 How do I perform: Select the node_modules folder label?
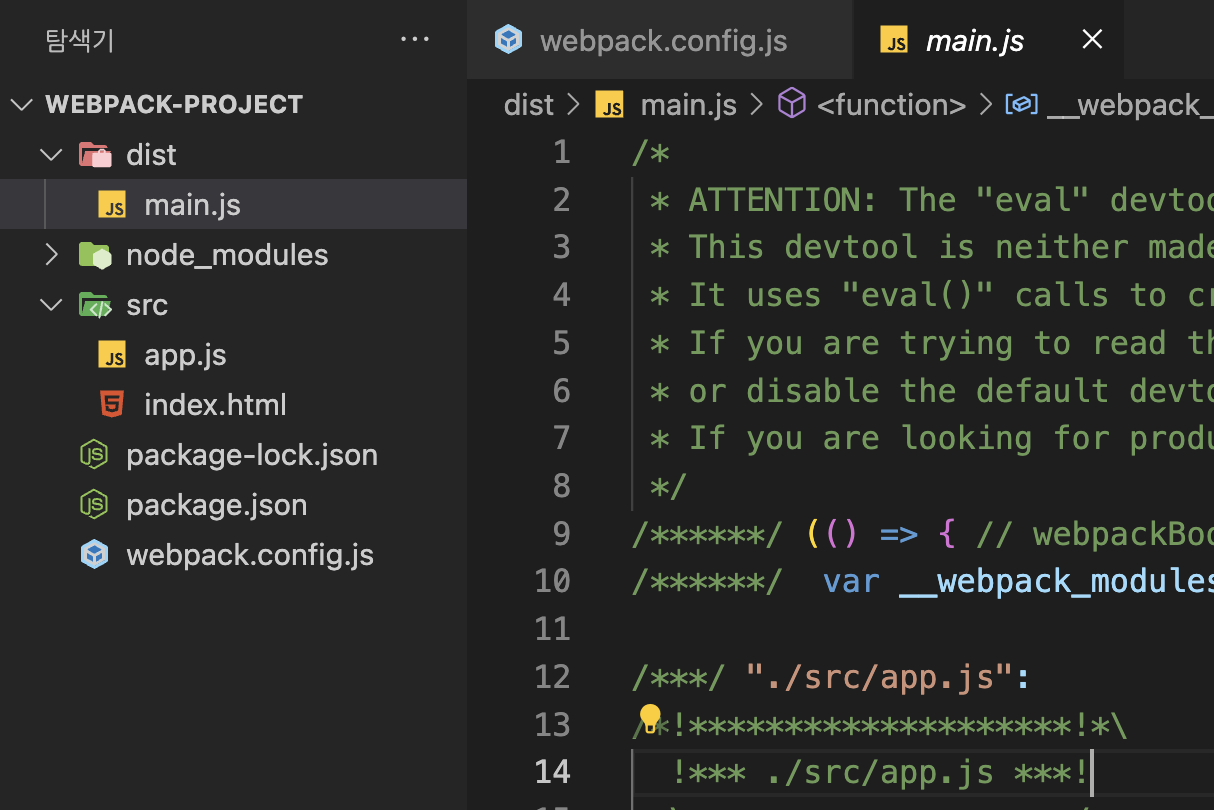pyautogui.click(x=227, y=255)
